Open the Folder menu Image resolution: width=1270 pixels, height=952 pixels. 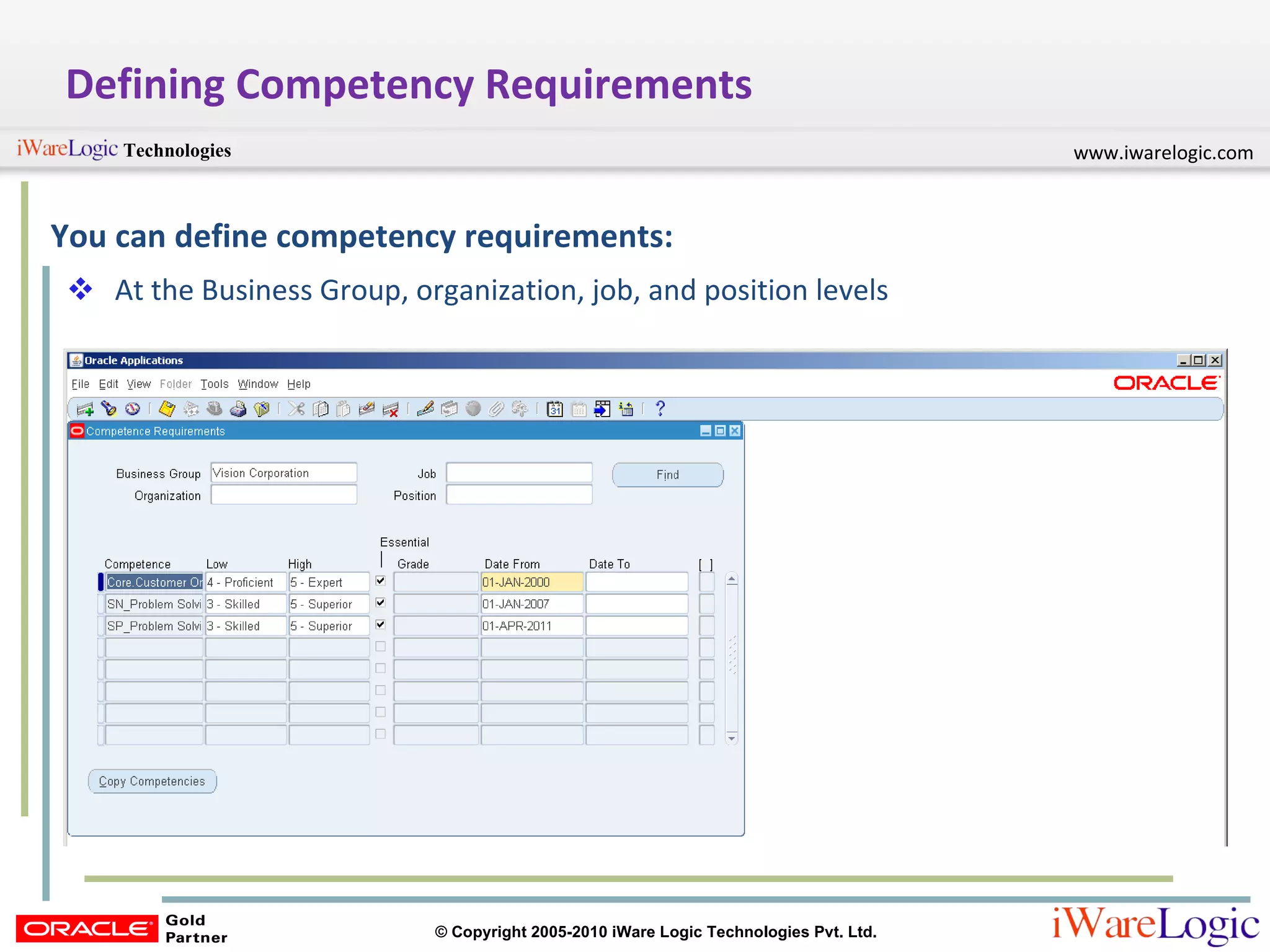tap(176, 384)
